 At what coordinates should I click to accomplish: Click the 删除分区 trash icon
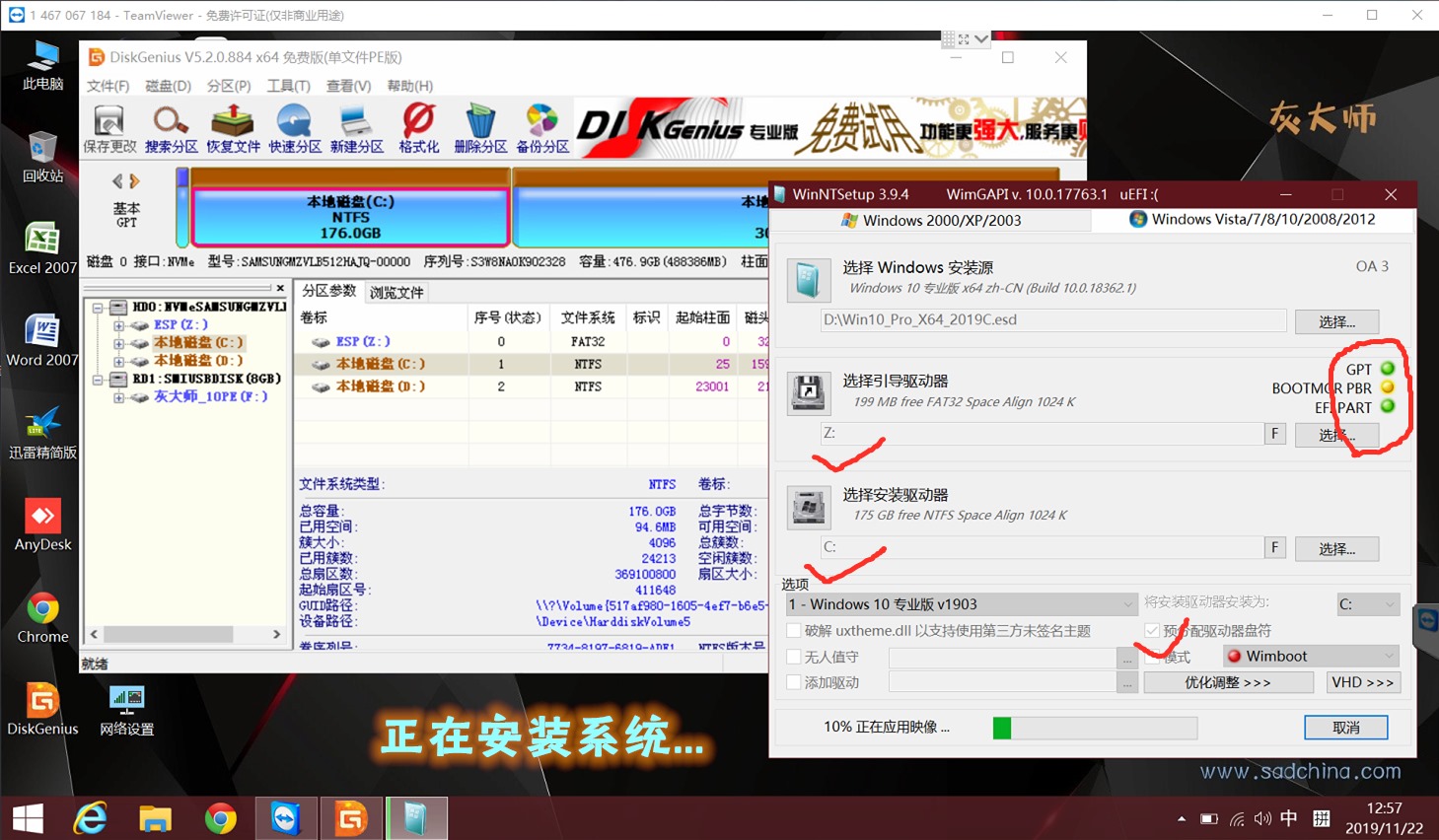tap(480, 129)
